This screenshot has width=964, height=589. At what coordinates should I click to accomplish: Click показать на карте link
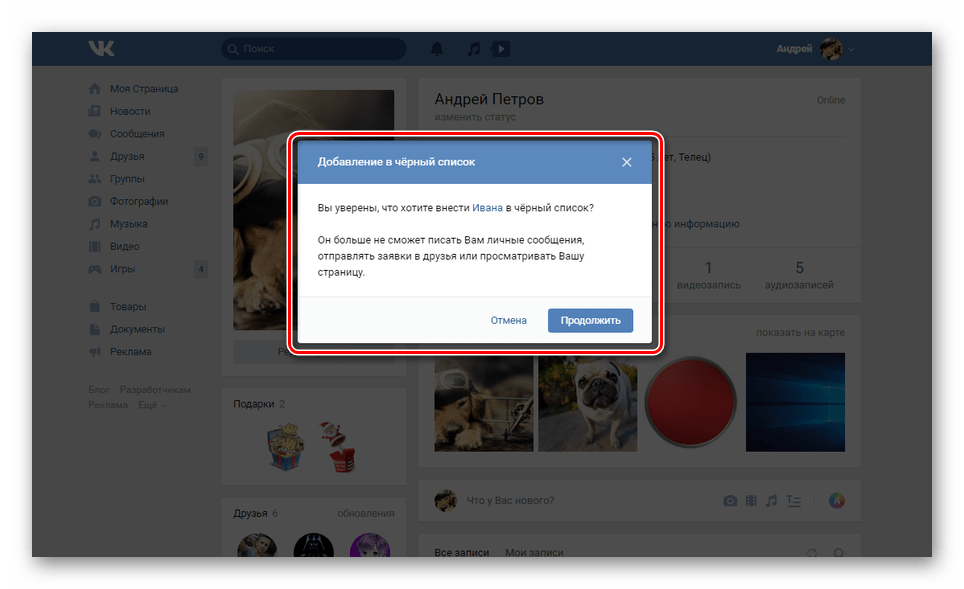coord(800,333)
